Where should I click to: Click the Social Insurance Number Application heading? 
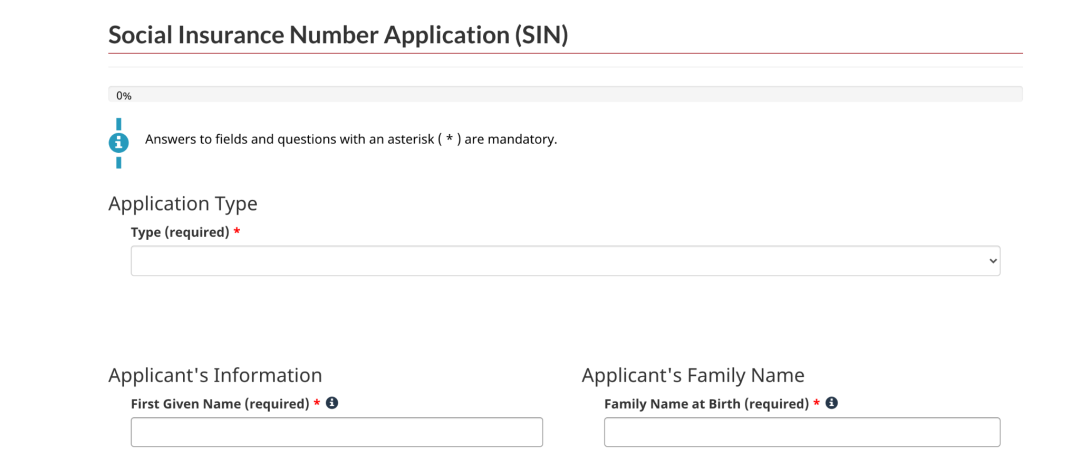pos(338,34)
